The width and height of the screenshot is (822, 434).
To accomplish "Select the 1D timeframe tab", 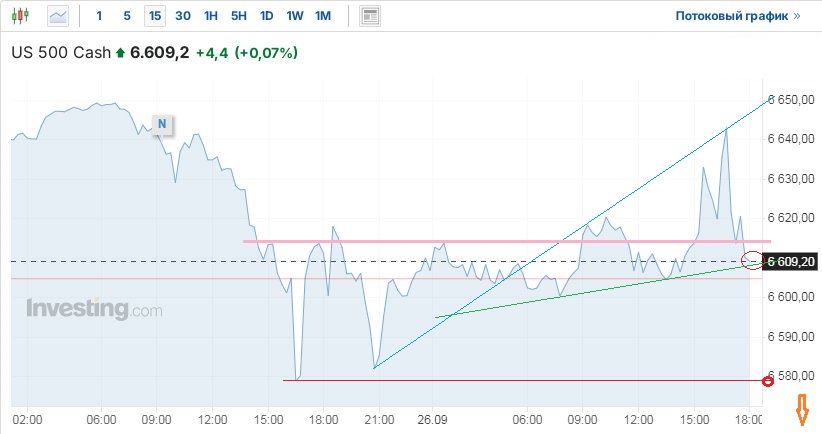I will pos(266,16).
